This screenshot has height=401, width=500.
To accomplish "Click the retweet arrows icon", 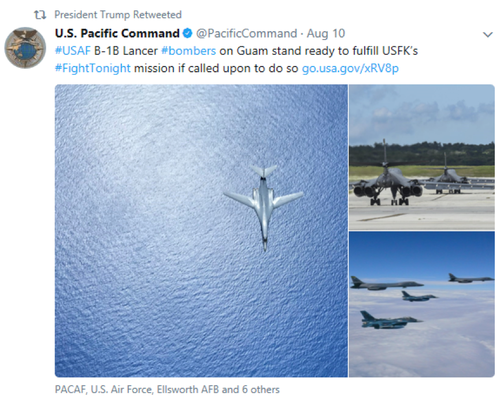I will pos(40,15).
